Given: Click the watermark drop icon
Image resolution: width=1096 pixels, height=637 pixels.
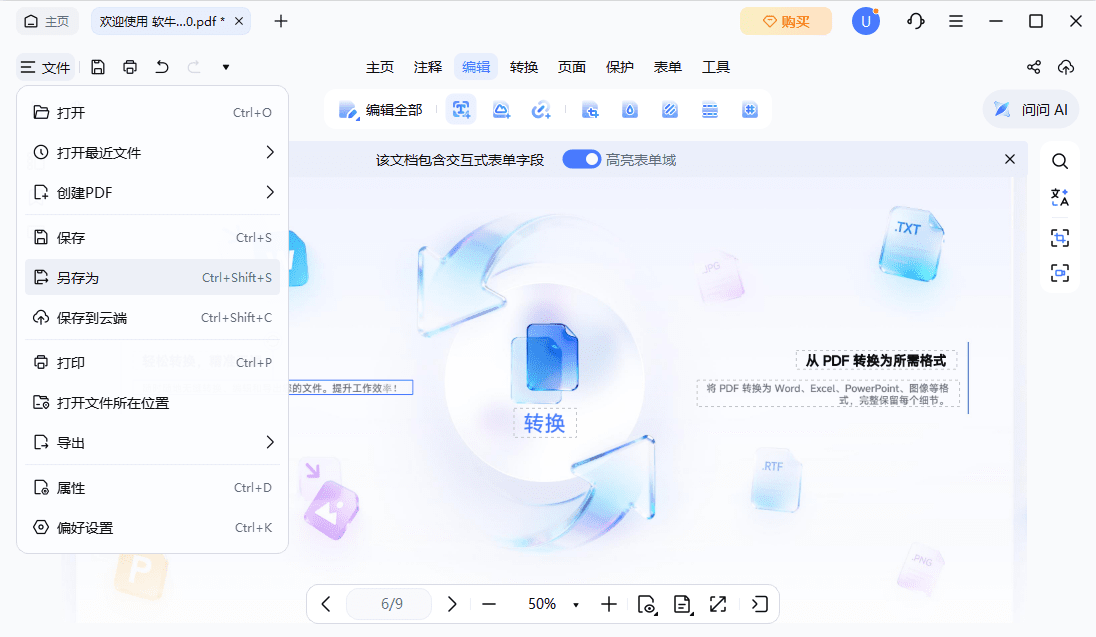Looking at the screenshot, I should click(x=630, y=110).
